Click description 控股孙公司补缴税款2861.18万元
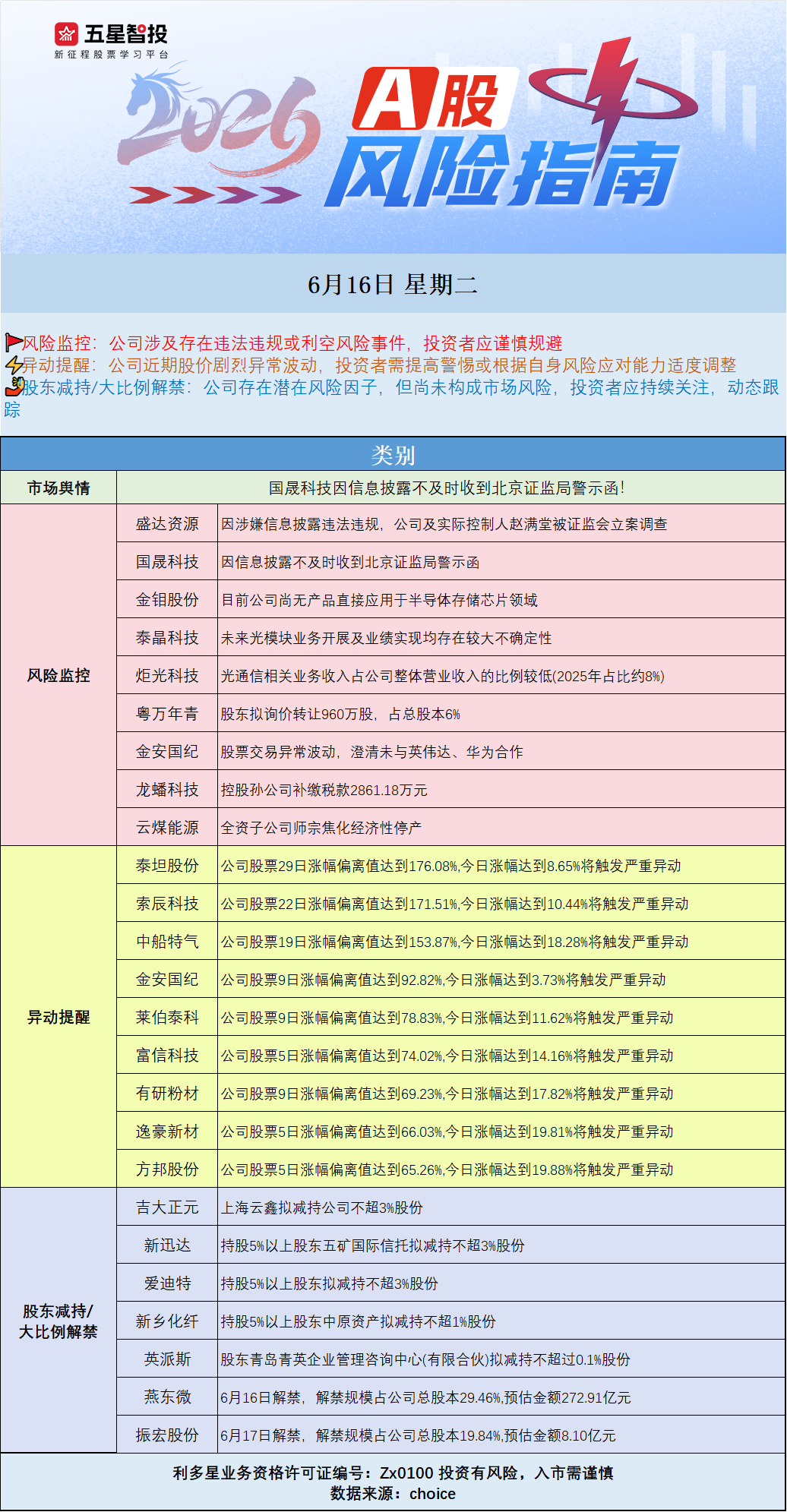This screenshot has height=1512, width=787. (x=324, y=790)
